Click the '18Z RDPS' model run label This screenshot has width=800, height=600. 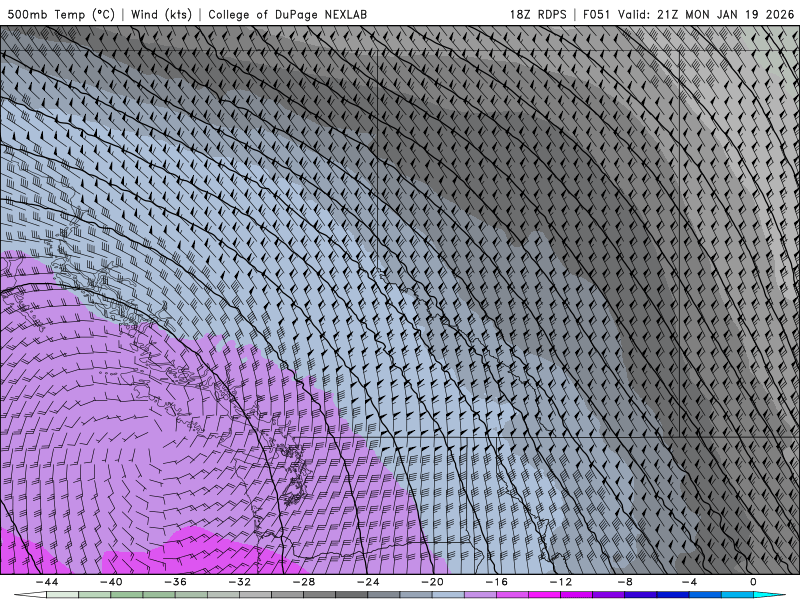tap(538, 14)
